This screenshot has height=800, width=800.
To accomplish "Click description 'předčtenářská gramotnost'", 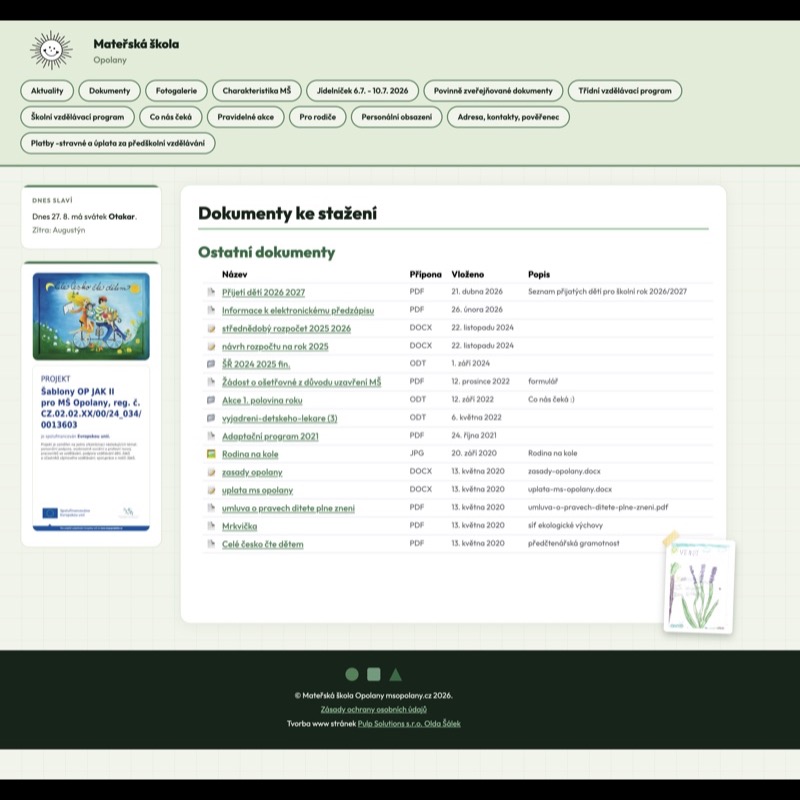I will click(573, 543).
